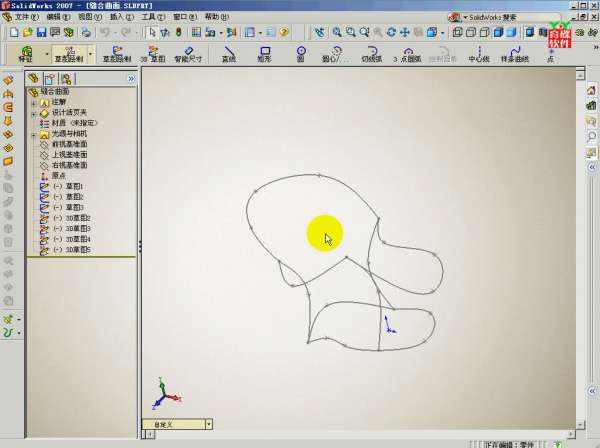Expand task pane with left chevrons

click(x=592, y=167)
